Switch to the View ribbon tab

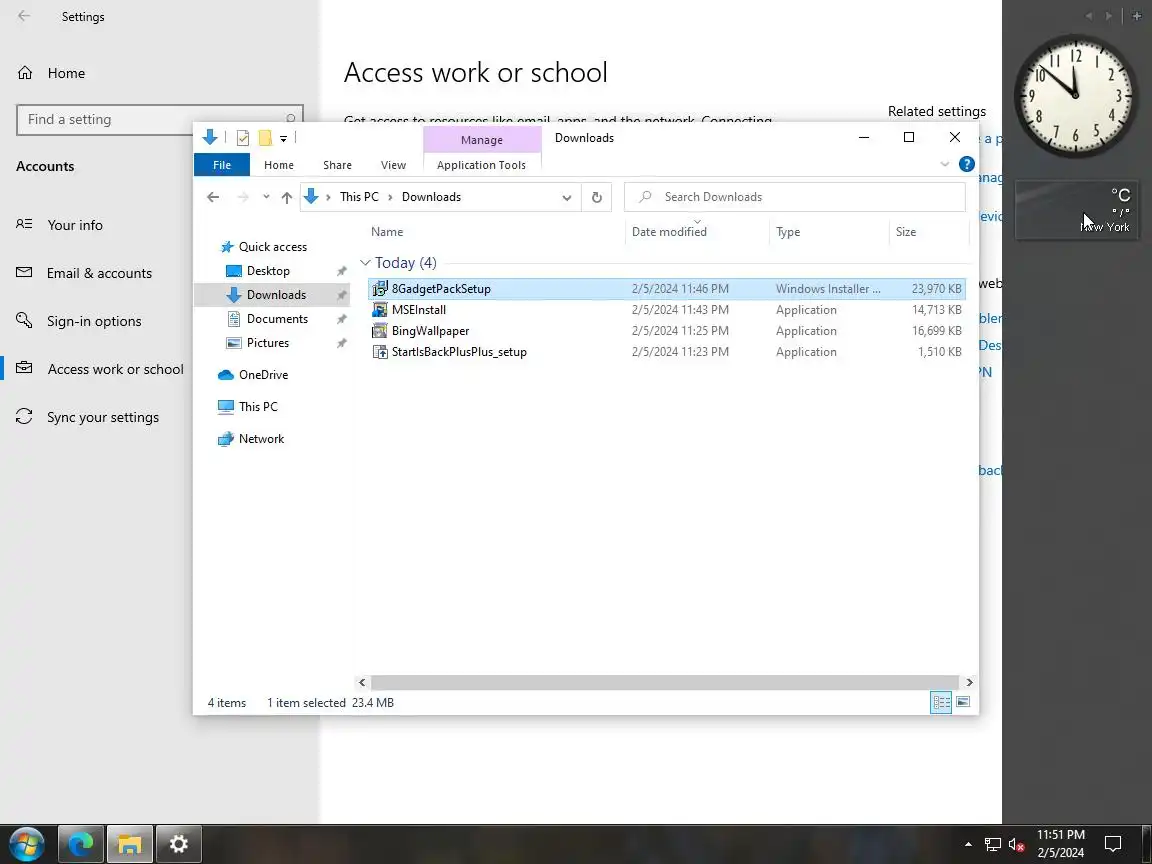(x=393, y=165)
